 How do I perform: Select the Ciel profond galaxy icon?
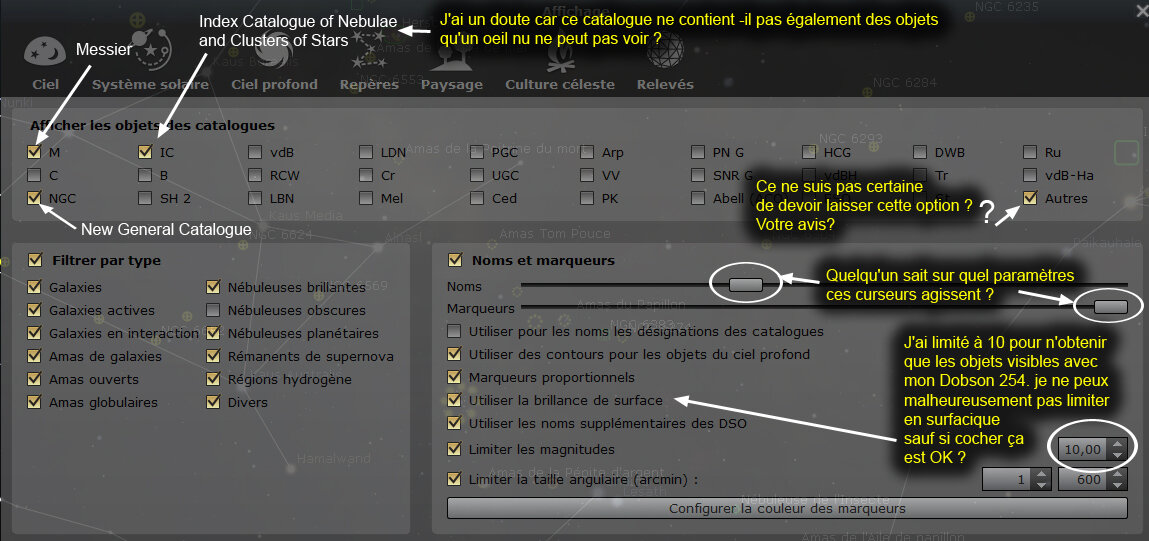coord(274,50)
